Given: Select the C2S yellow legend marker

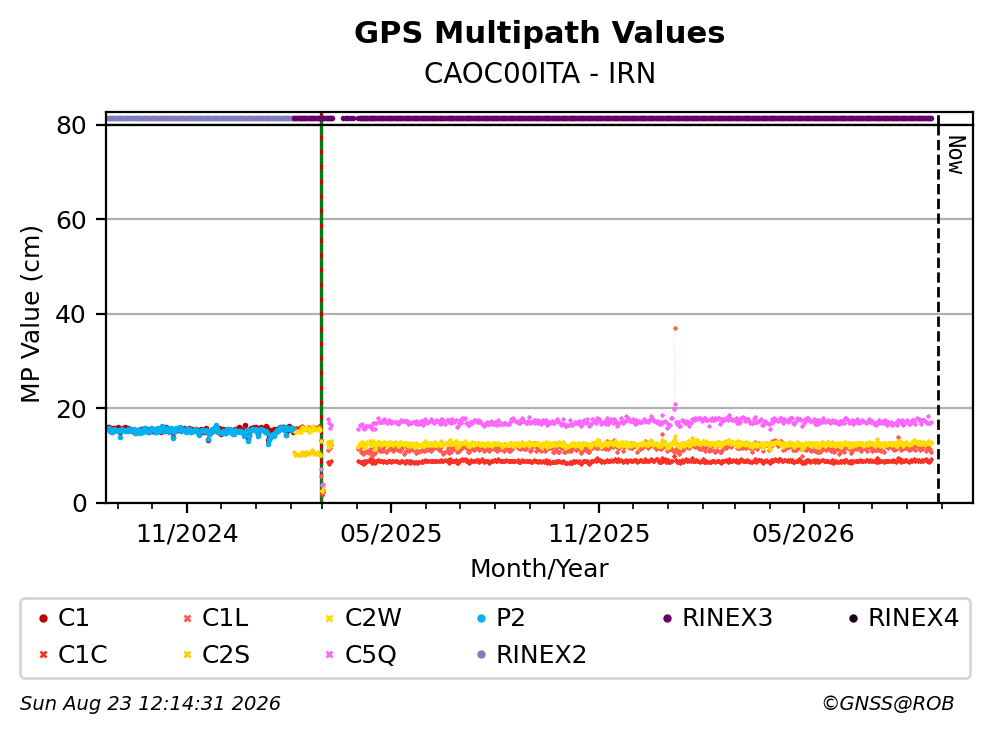Looking at the screenshot, I should pos(187,655).
